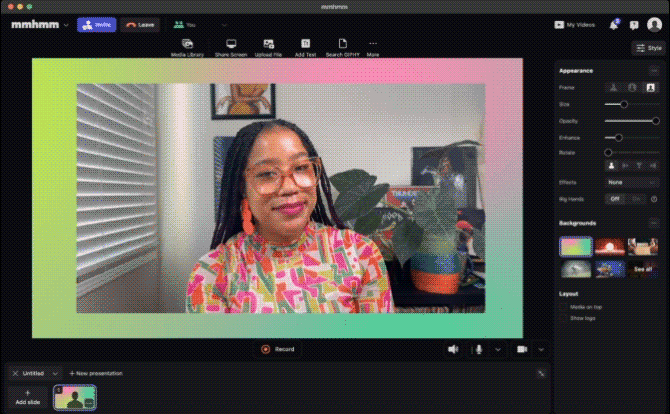Select slide 1 thumbnail
This screenshot has height=414, width=670.
pyautogui.click(x=75, y=397)
